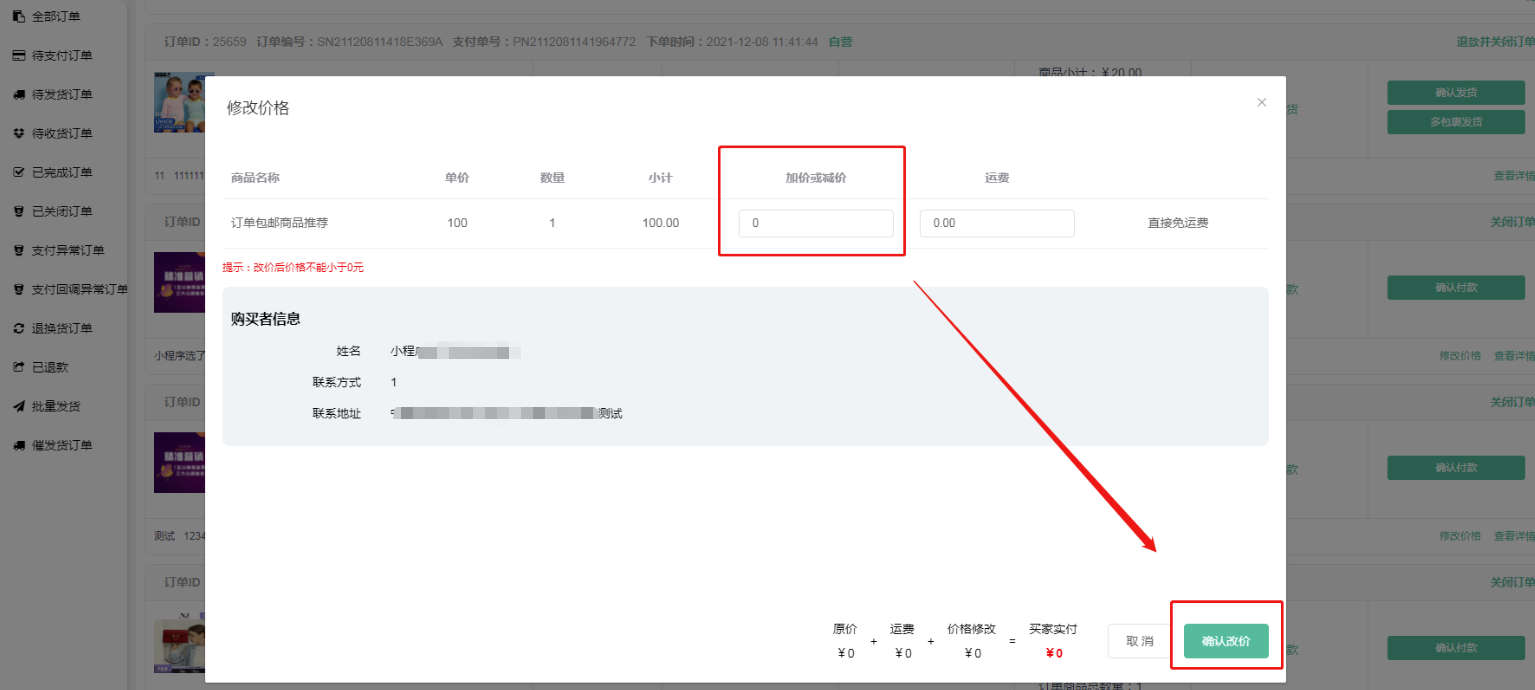The height and width of the screenshot is (690, 1535).
Task: Open 已完成订单 via its check icon
Action: [18, 173]
